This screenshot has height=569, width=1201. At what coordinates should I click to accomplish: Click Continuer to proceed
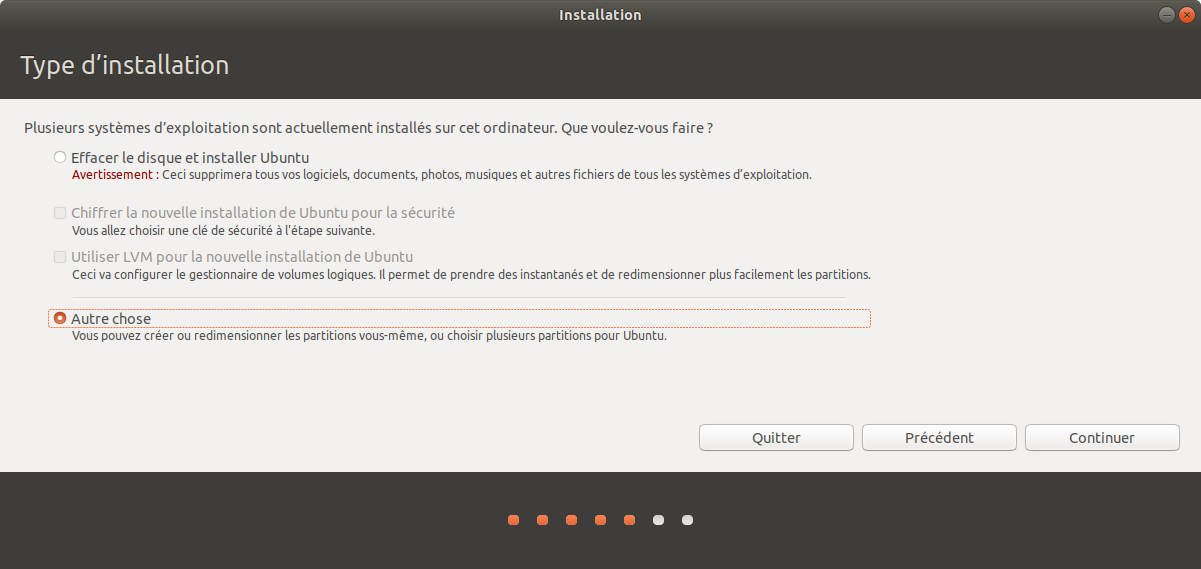pos(1102,438)
